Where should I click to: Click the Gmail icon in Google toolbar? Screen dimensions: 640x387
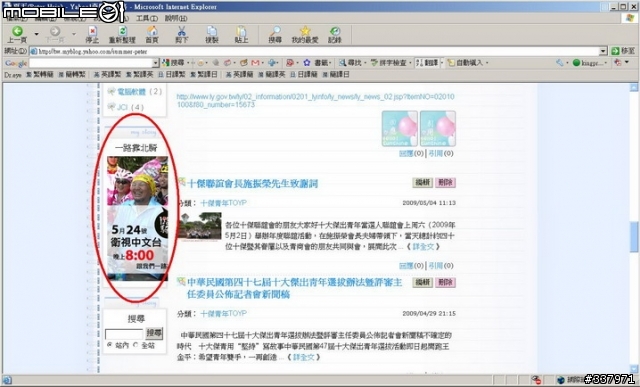point(256,63)
